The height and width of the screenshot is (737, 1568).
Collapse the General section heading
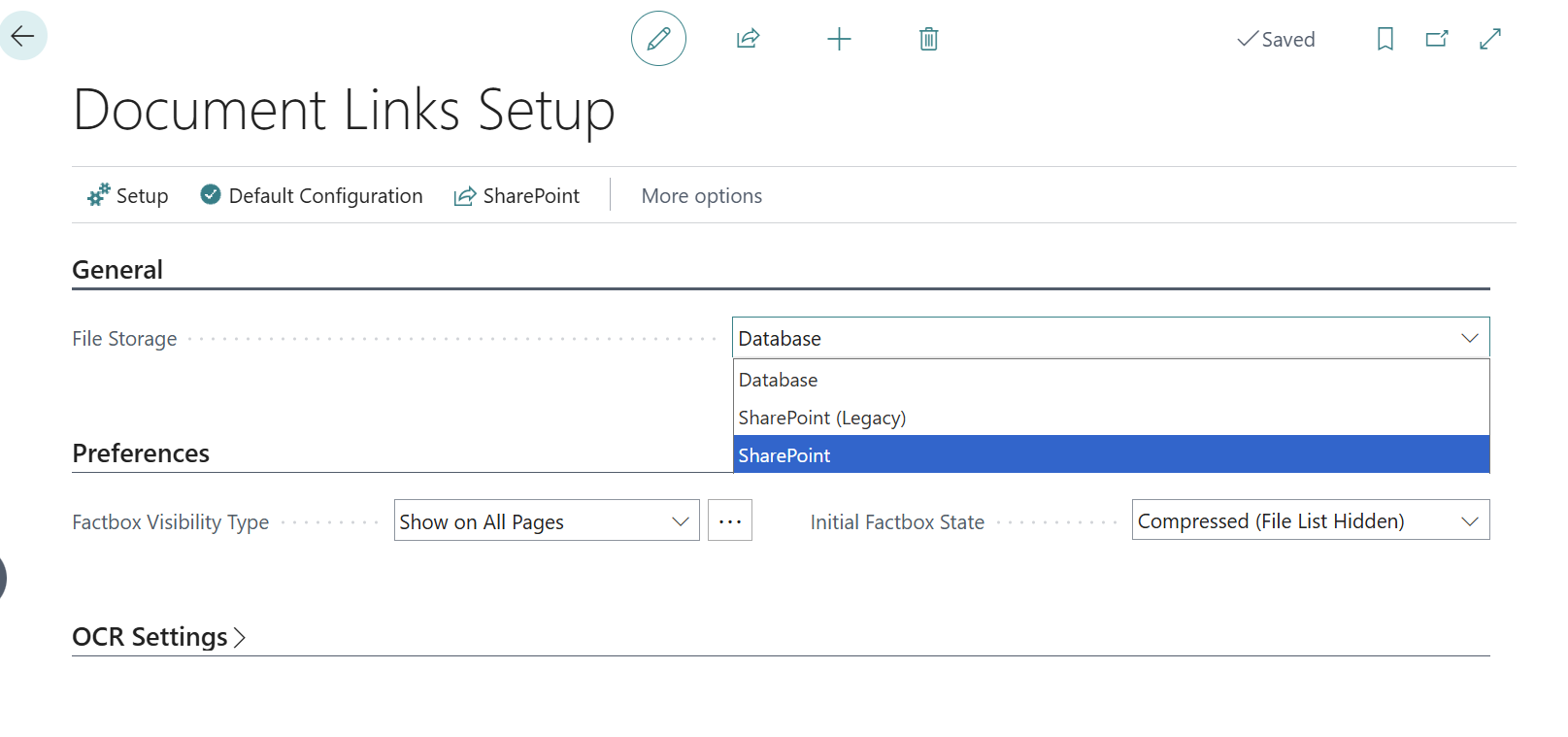coord(117,270)
